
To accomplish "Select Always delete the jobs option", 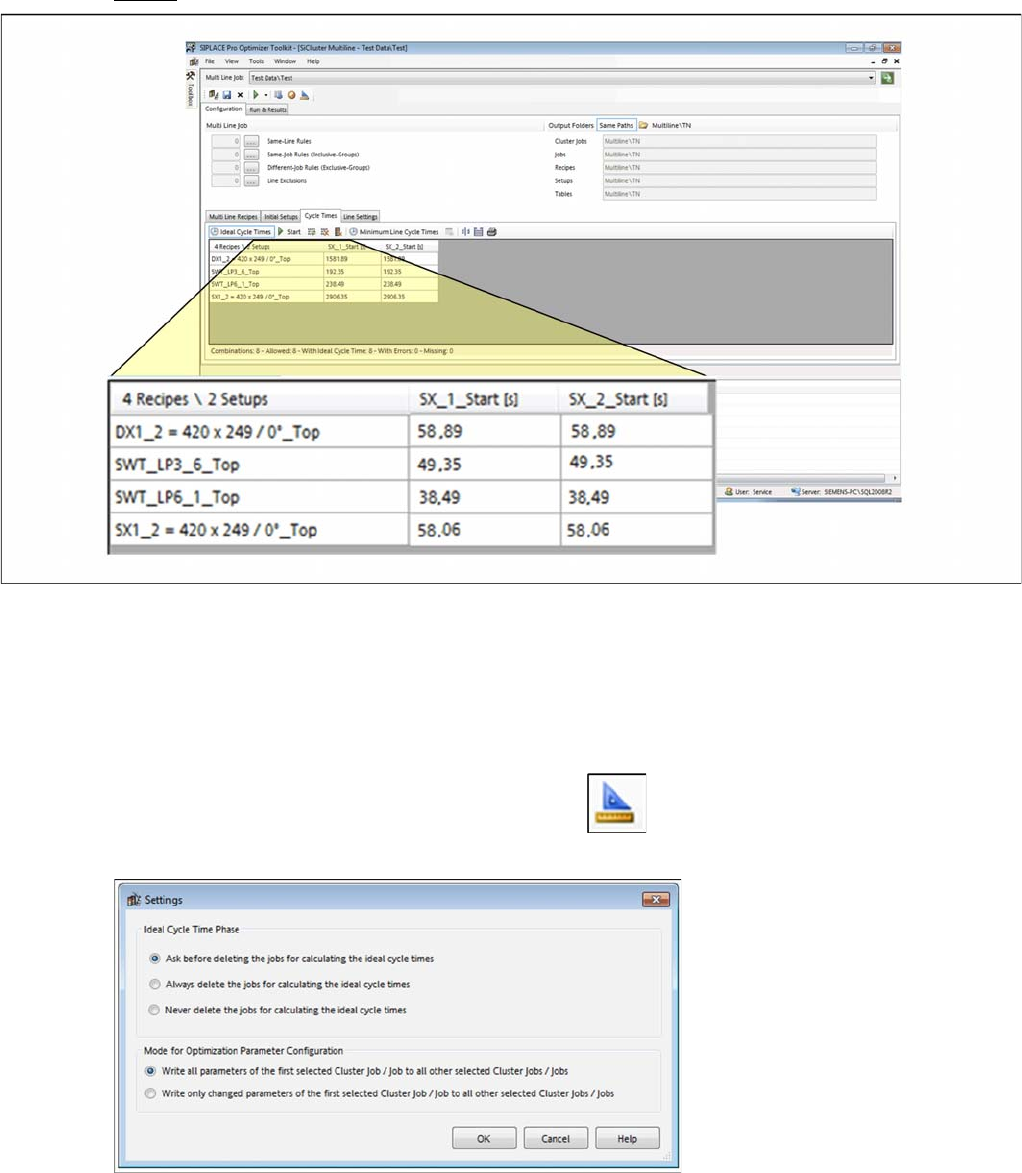I will [155, 984].
